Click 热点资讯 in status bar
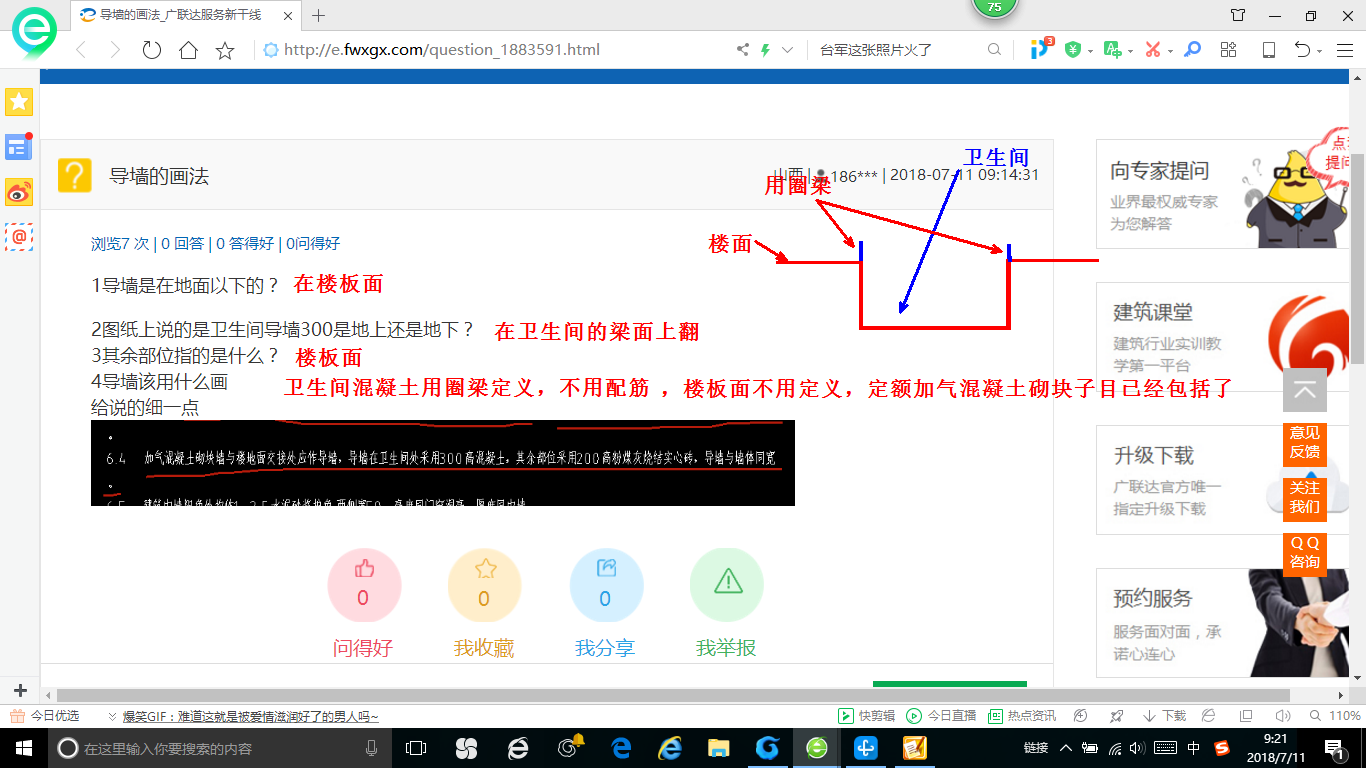1366x768 pixels. pyautogui.click(x=1022, y=716)
